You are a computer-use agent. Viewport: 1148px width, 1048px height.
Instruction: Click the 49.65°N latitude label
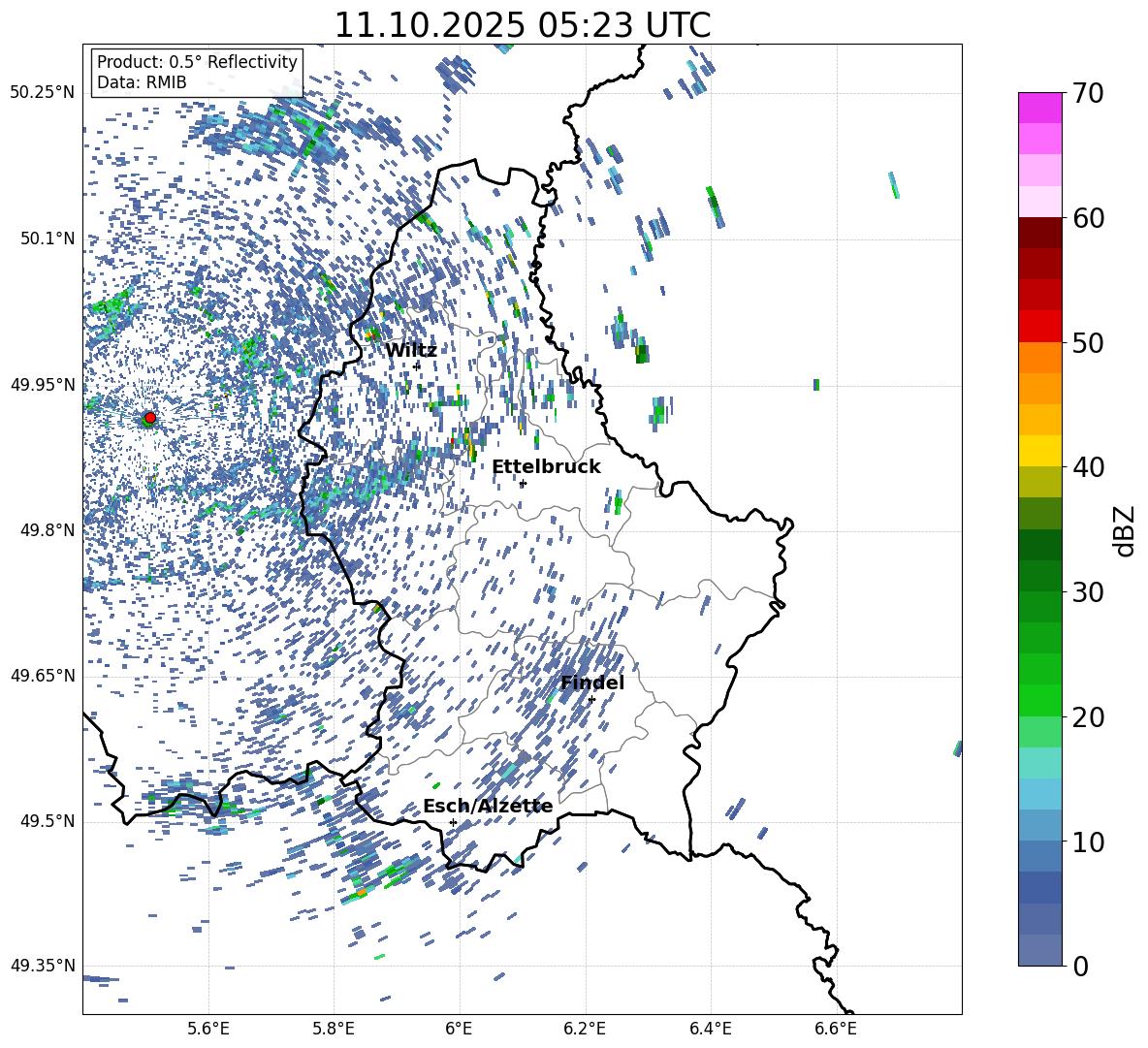tap(43, 676)
